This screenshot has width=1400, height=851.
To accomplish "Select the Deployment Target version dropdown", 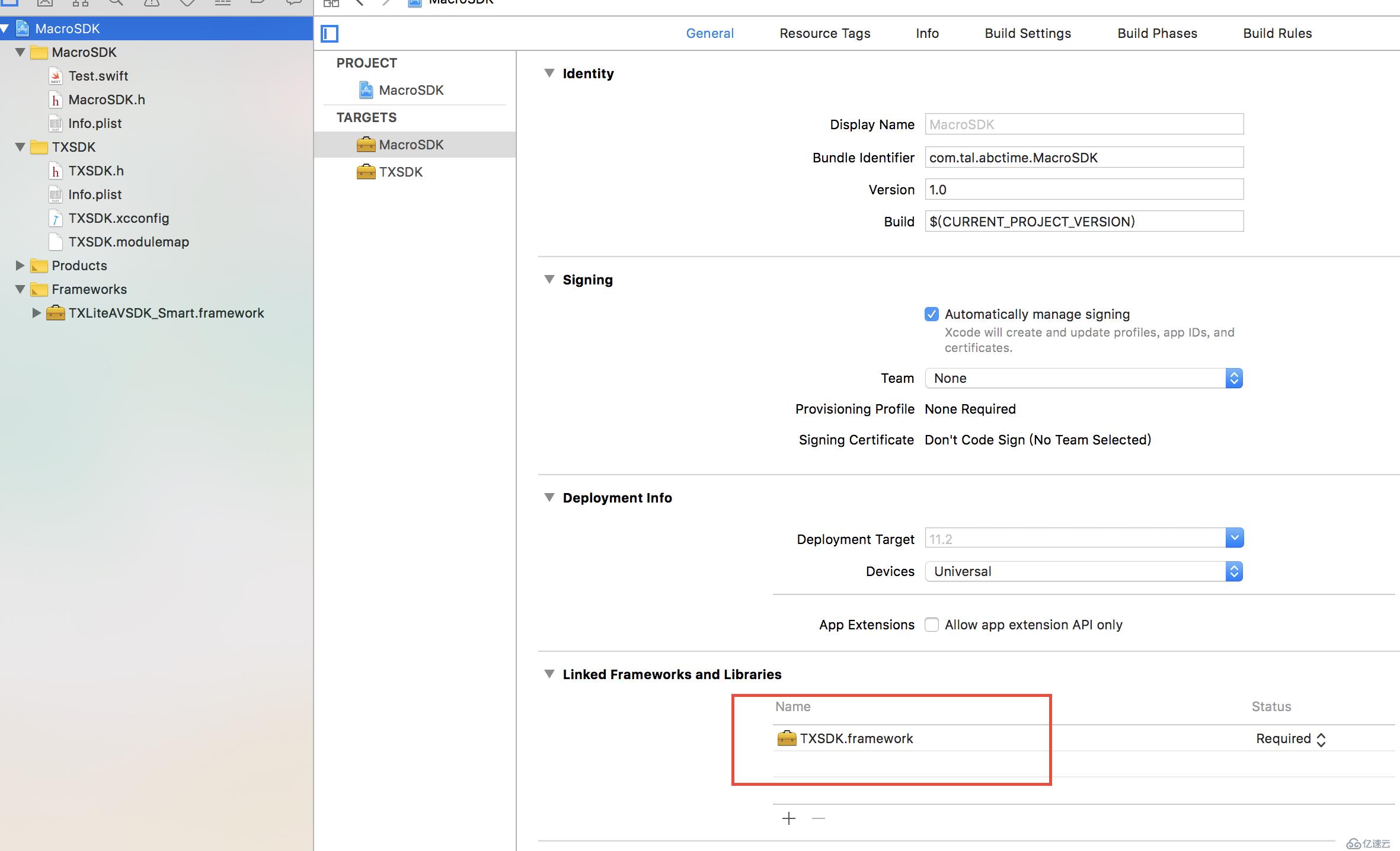I will 1235,538.
